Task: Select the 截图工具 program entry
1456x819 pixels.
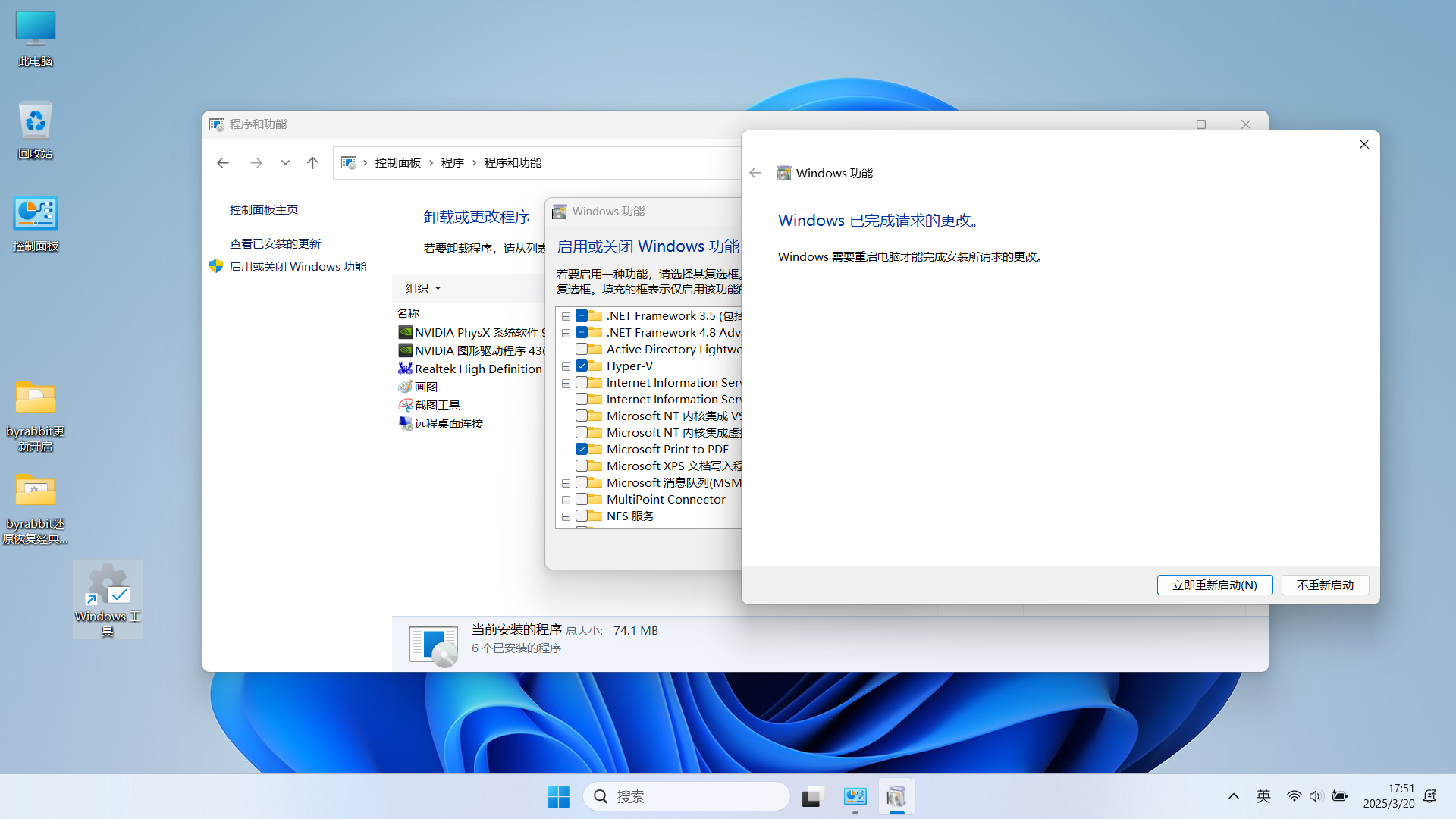Action: pos(429,405)
